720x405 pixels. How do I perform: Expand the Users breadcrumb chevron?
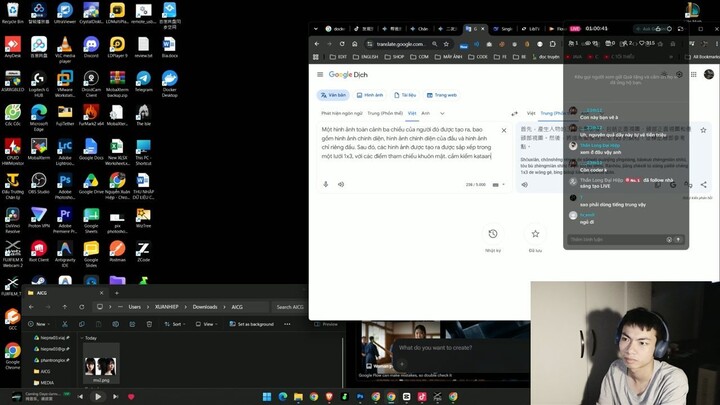147,307
